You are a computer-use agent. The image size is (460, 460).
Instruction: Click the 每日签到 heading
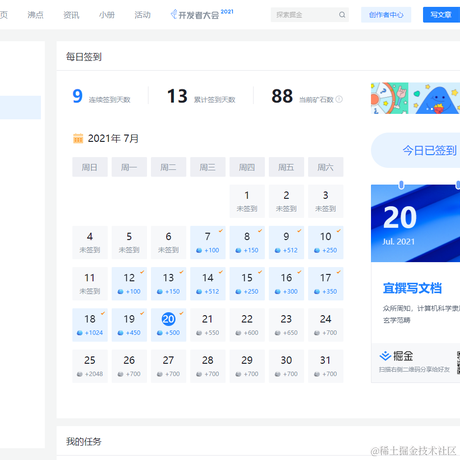point(84,57)
